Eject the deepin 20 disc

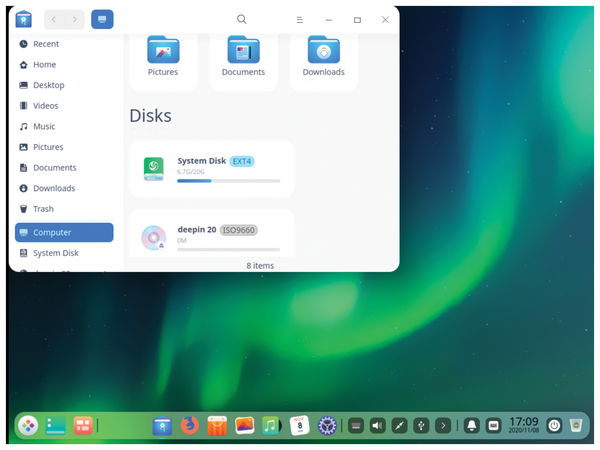(x=161, y=245)
